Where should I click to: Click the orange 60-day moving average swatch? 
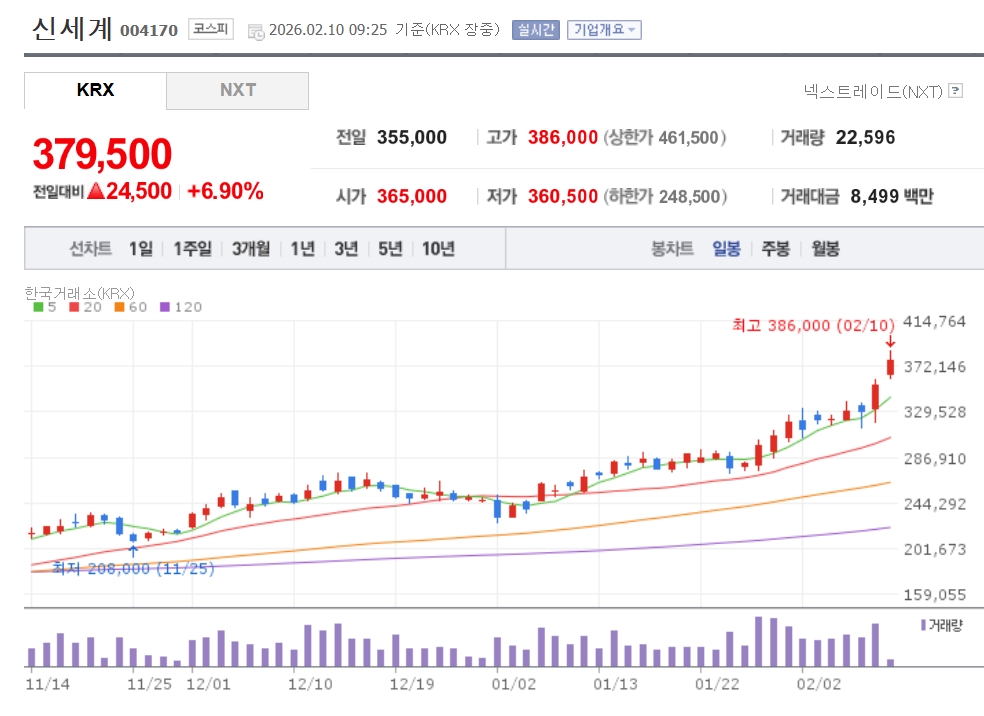(x=119, y=307)
